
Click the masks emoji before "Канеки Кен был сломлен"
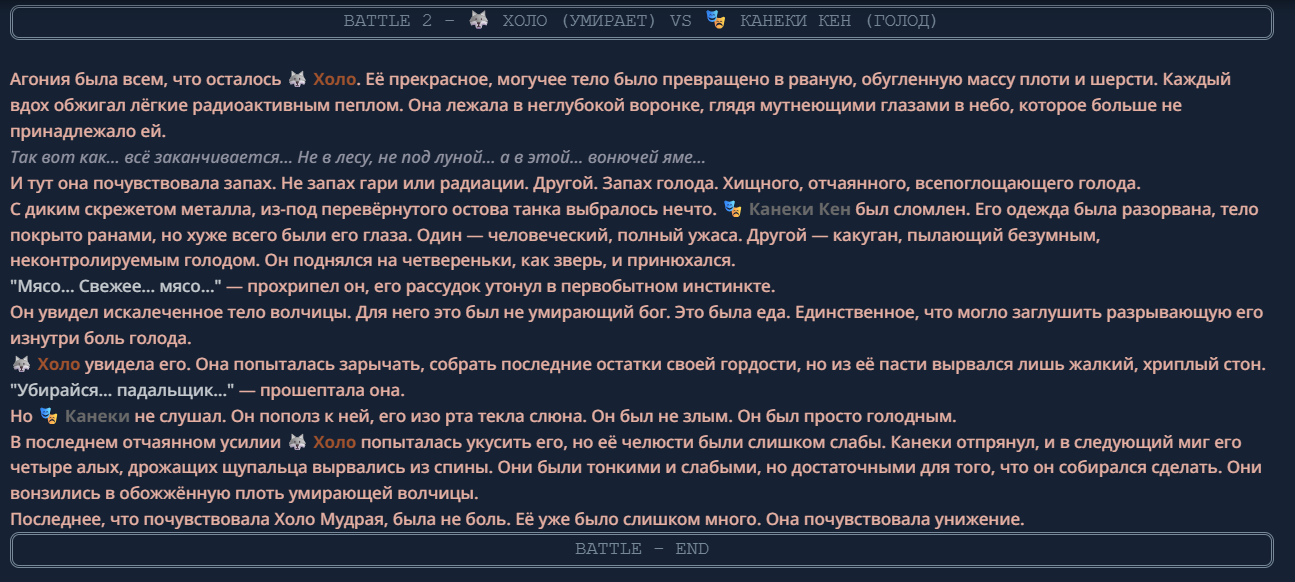point(733,210)
